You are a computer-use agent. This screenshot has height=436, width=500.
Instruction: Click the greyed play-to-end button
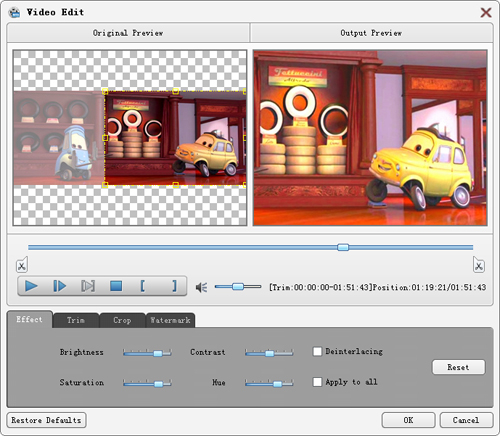[88, 286]
